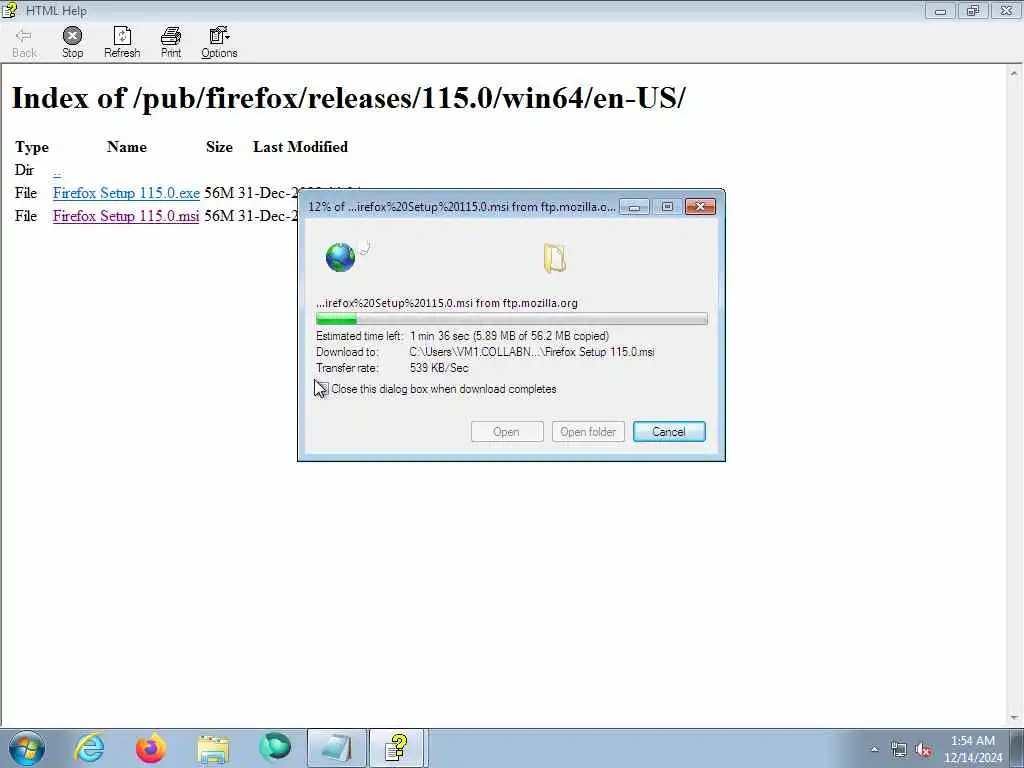The height and width of the screenshot is (768, 1024).
Task: Close the HTML Help window
Action: [x=1006, y=10]
